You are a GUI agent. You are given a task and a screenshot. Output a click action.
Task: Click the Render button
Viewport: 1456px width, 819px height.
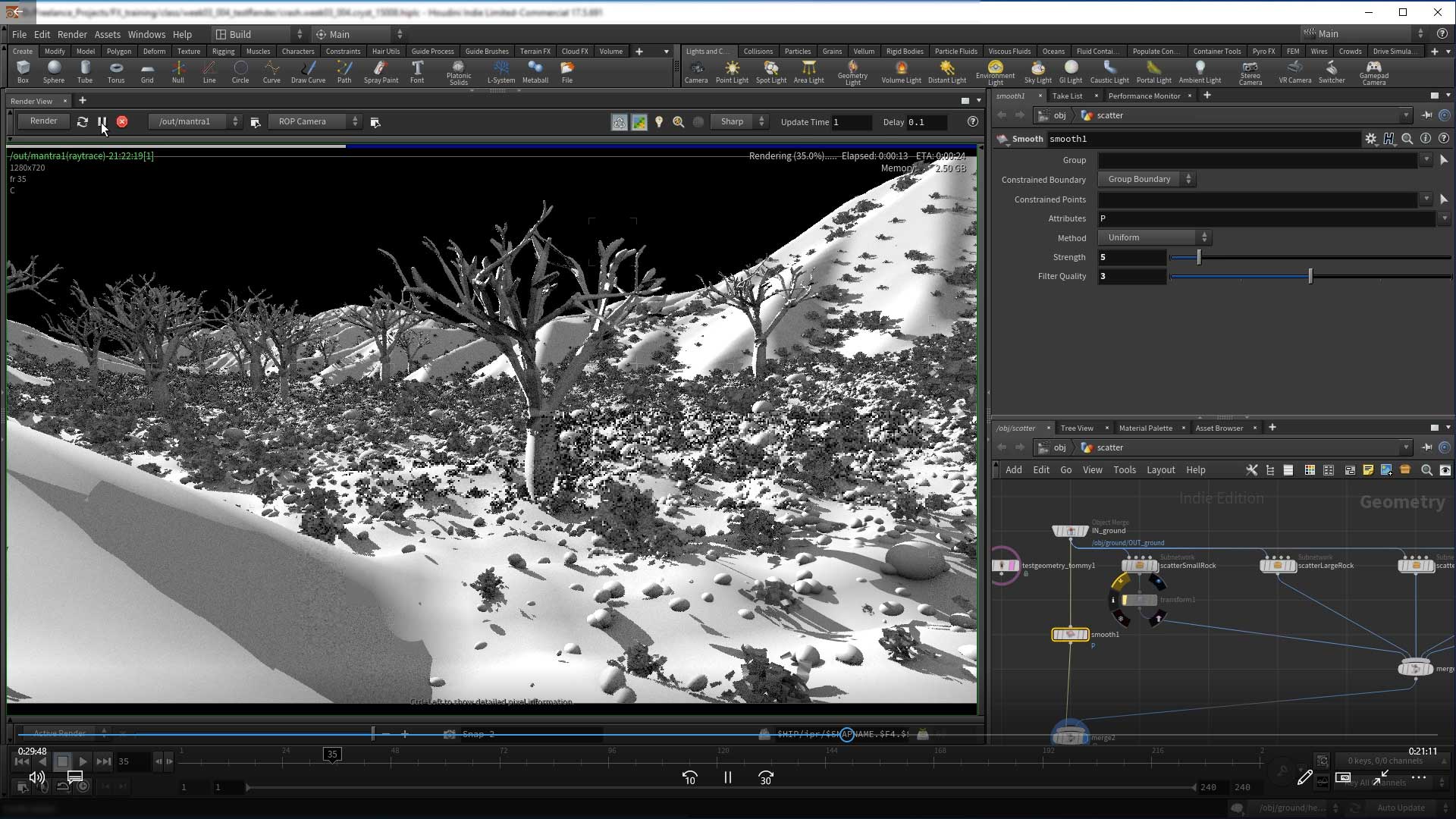[43, 121]
